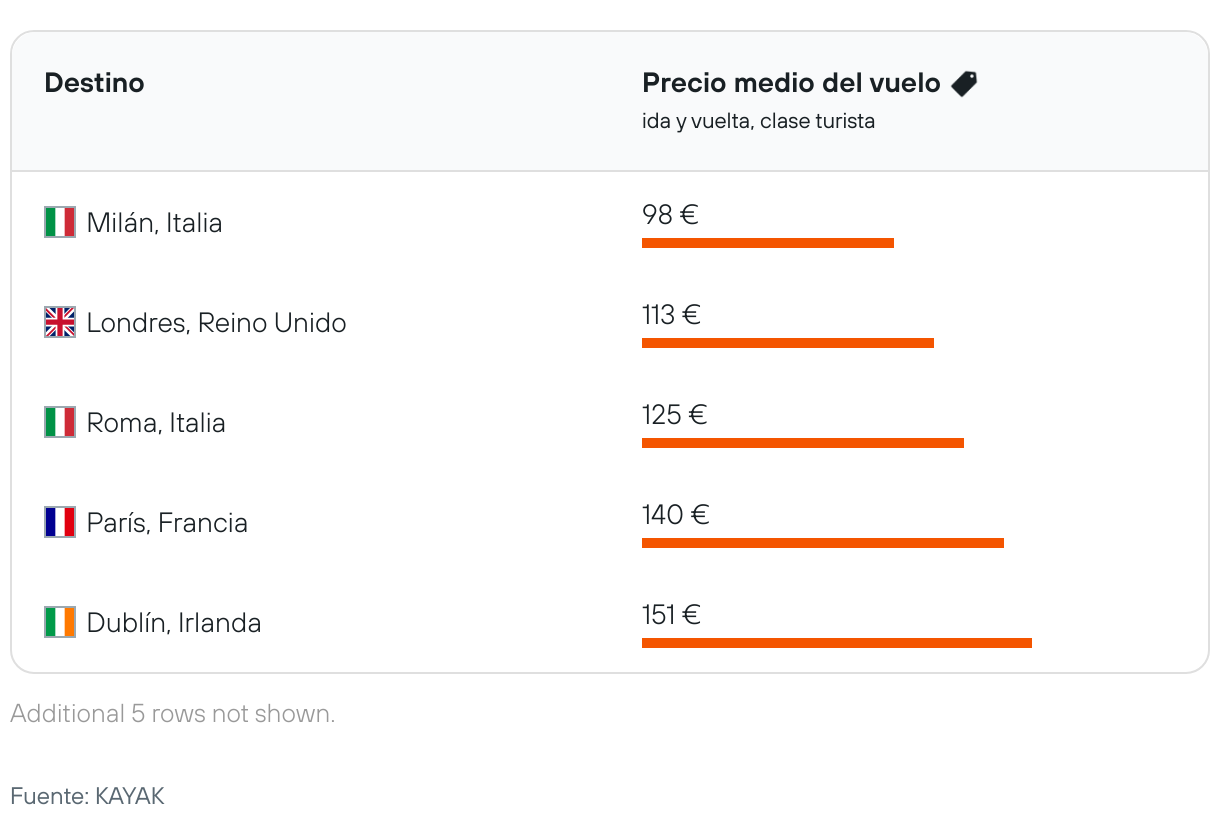Click the orange price bar for Dublín

[836, 643]
